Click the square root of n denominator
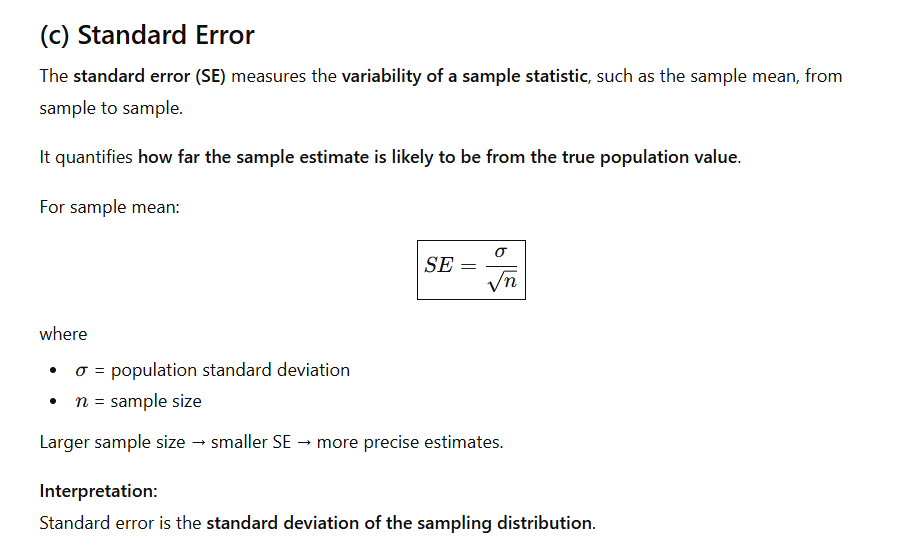The height and width of the screenshot is (557, 913). pos(501,282)
